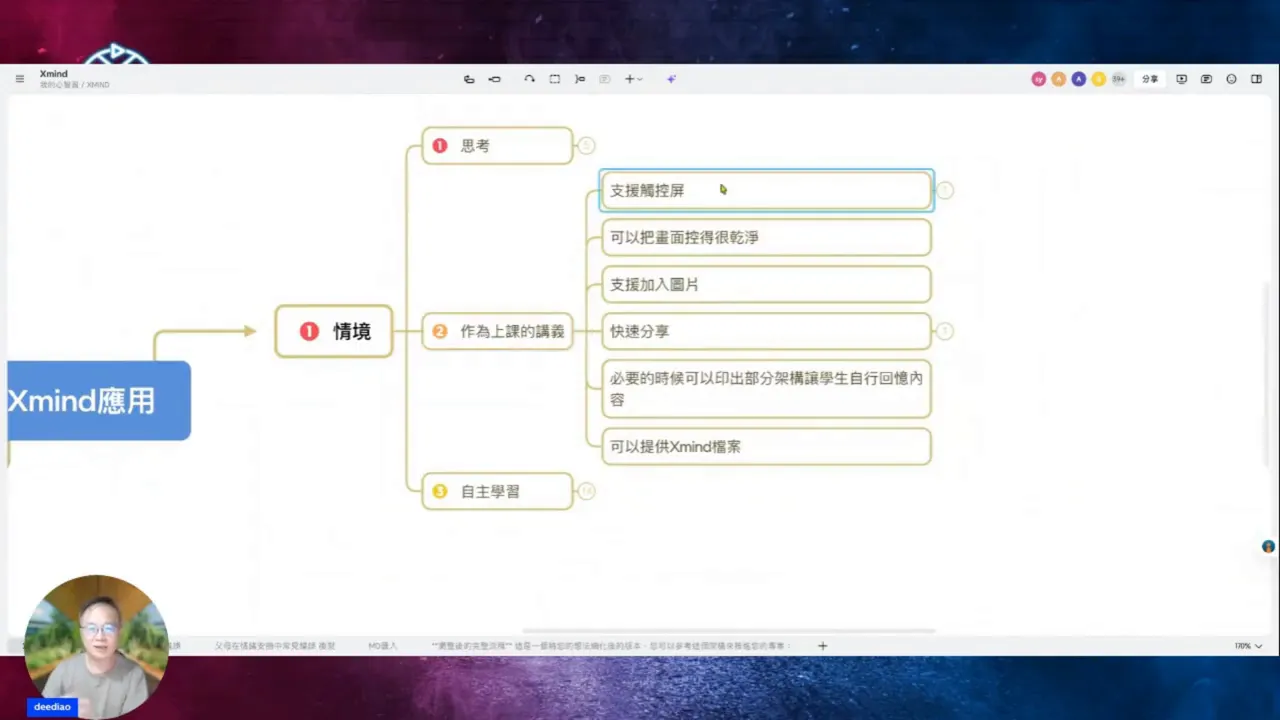
Task: Click the orange number 2 marker on 作為上課的講義
Action: tap(440, 331)
